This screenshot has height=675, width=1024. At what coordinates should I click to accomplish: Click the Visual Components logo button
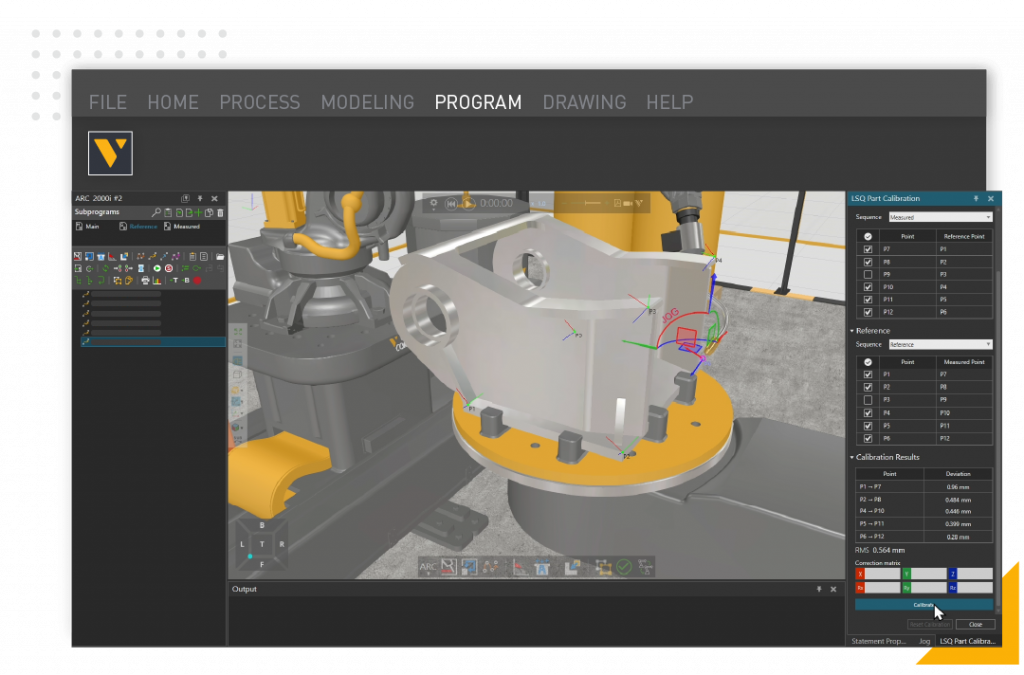click(x=110, y=153)
